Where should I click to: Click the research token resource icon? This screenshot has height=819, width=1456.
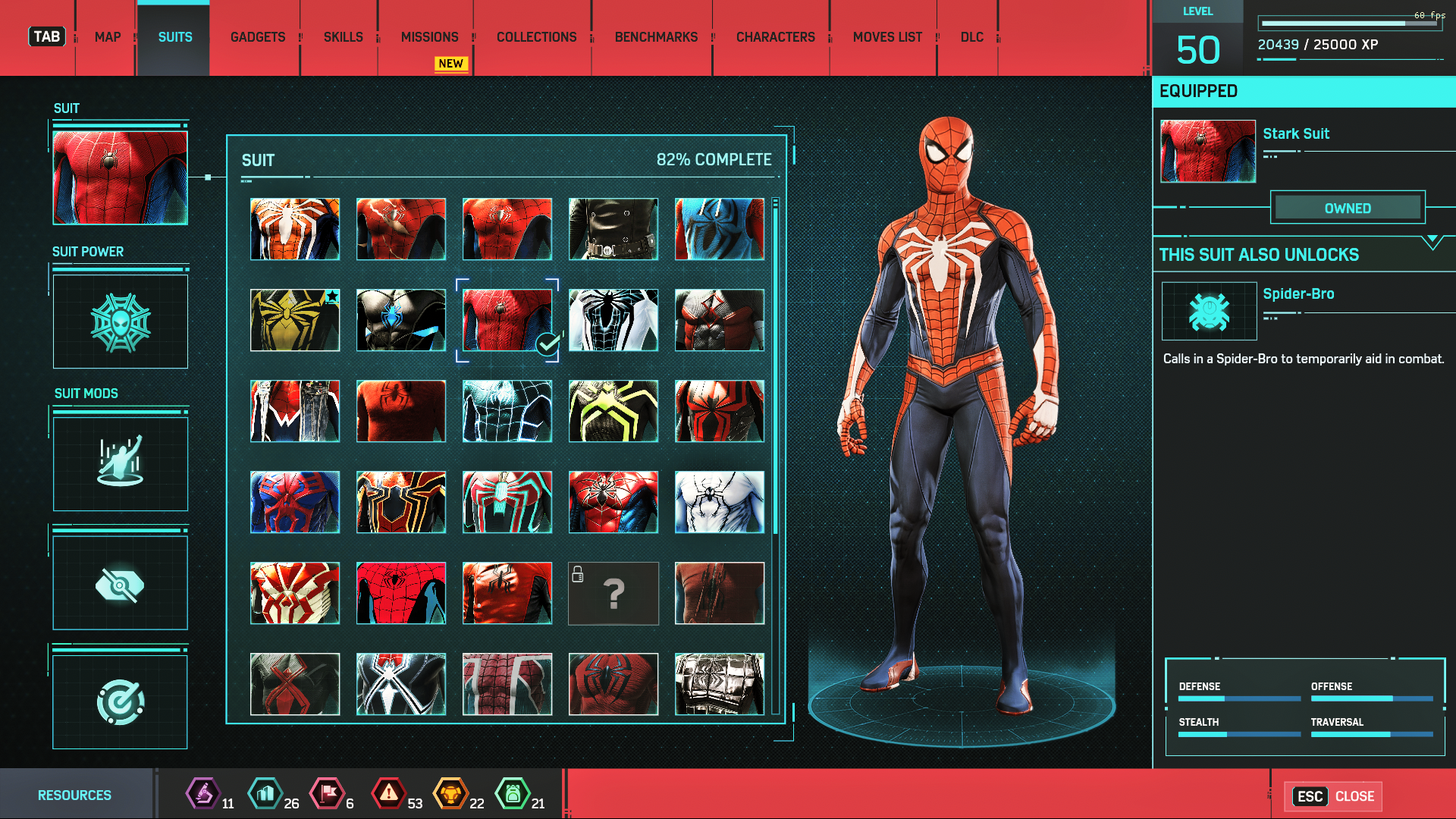pyautogui.click(x=203, y=794)
